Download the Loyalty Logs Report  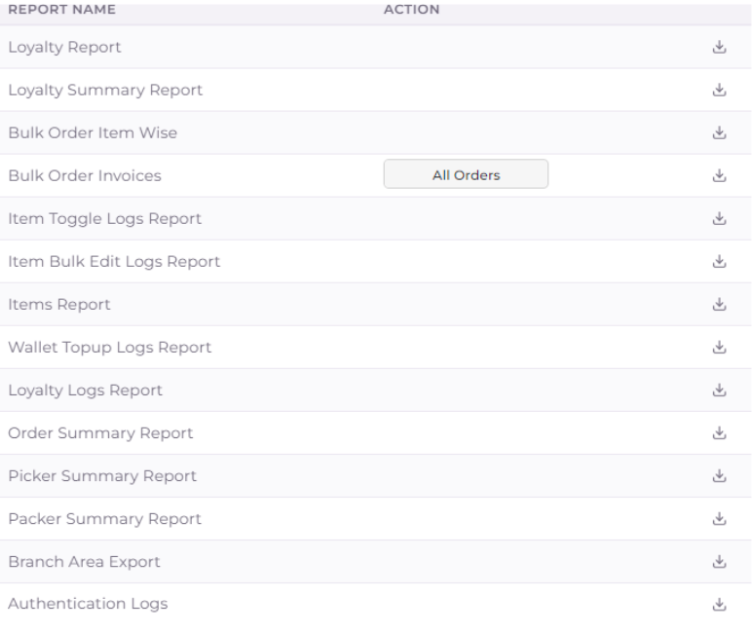tap(717, 390)
